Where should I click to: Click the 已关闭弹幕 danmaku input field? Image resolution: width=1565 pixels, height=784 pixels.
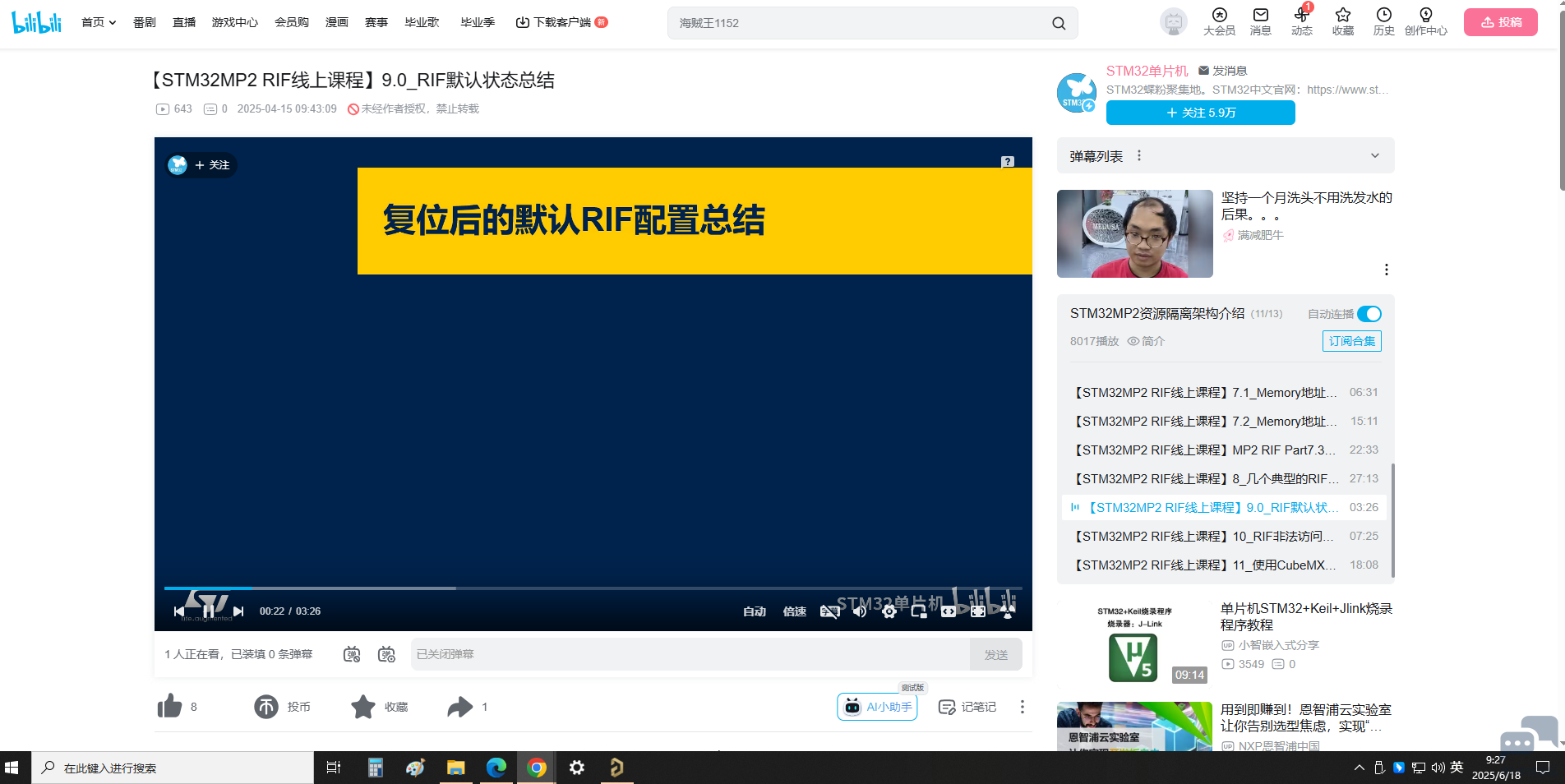[x=690, y=654]
